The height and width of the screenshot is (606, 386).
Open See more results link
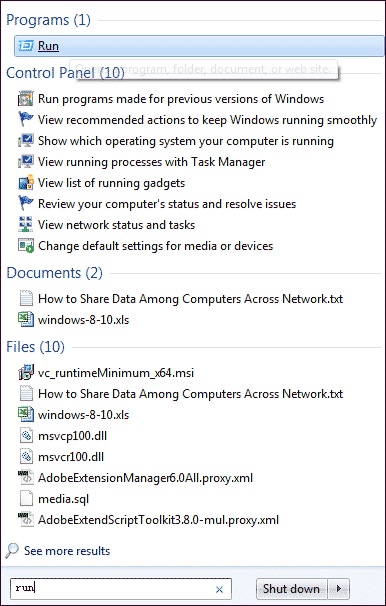(67, 551)
